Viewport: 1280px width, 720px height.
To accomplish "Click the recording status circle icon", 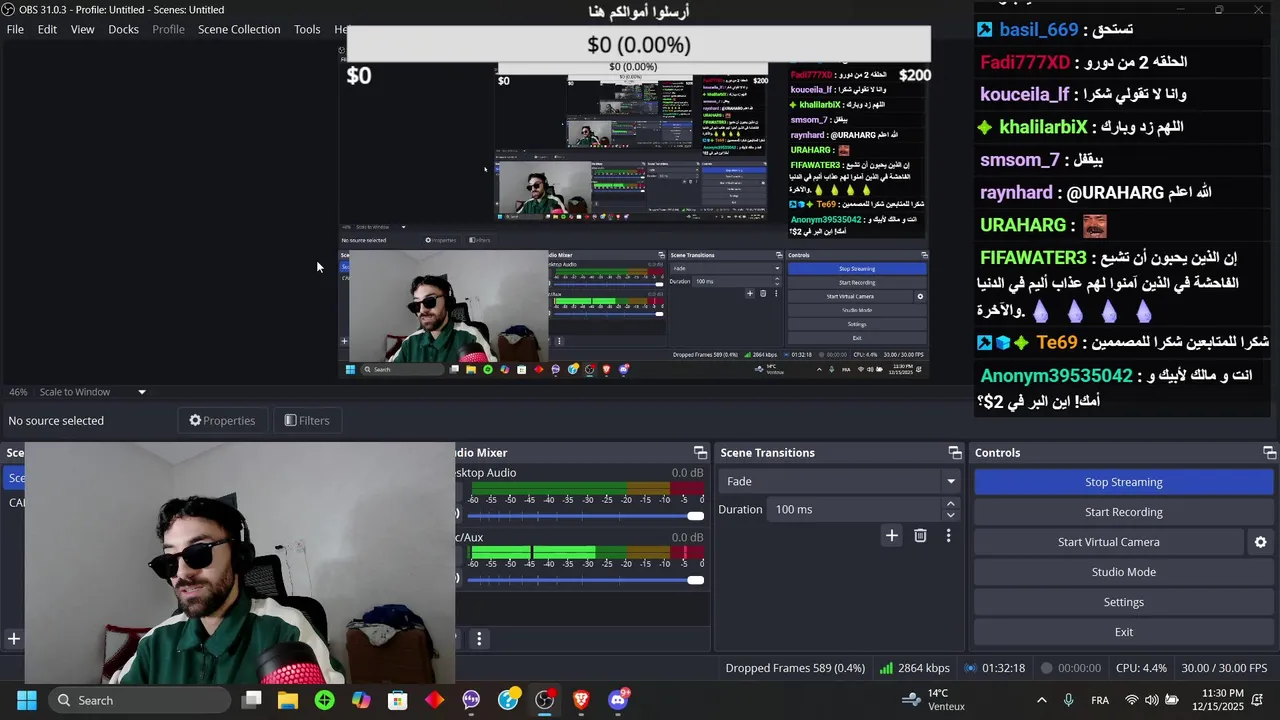I will pos(1047,668).
